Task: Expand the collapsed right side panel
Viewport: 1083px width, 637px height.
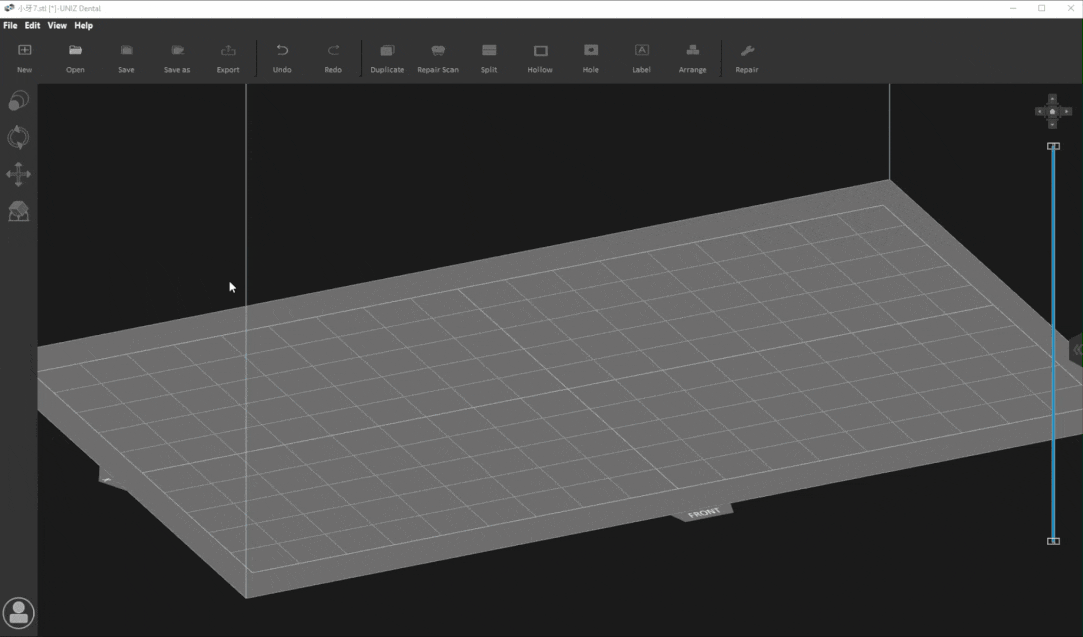Action: click(1077, 349)
